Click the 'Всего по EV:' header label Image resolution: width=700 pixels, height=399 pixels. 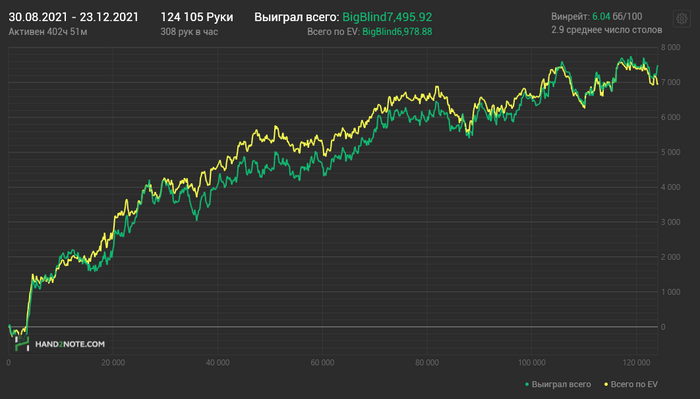(333, 32)
